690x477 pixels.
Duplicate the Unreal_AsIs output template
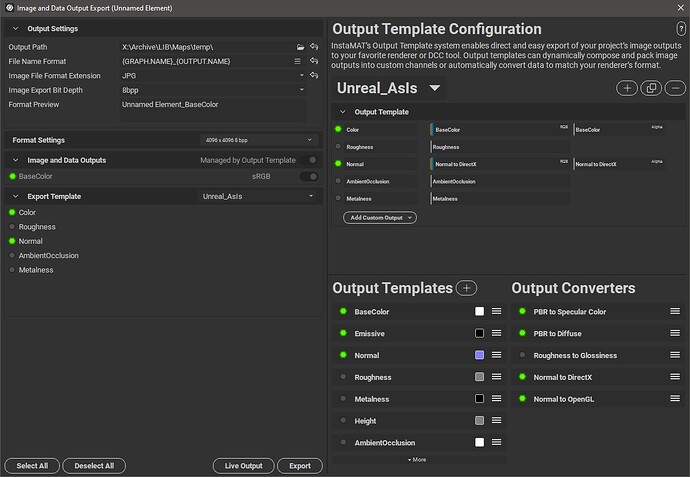click(x=651, y=89)
